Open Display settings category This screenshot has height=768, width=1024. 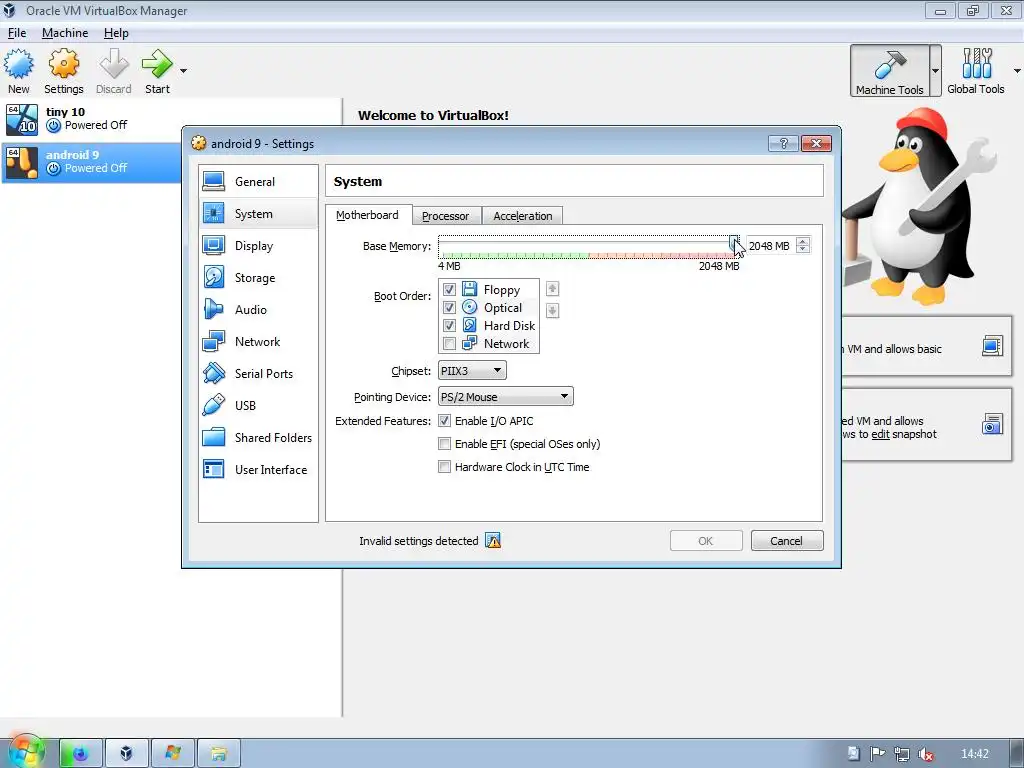[258, 246]
